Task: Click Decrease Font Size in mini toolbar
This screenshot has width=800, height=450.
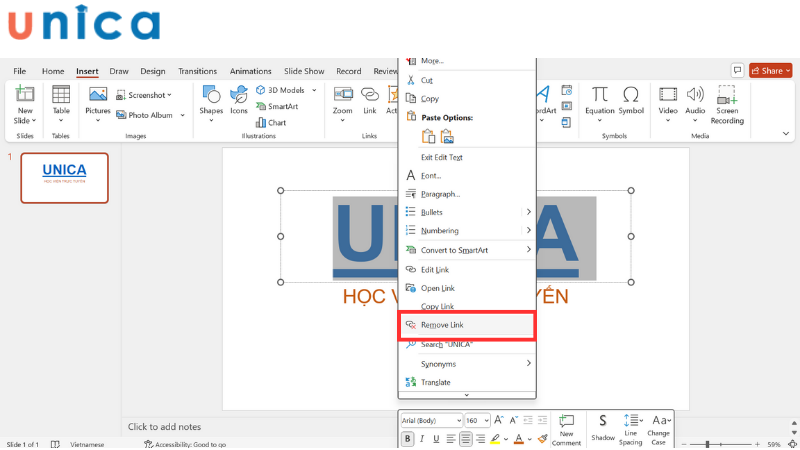Action: (x=513, y=420)
